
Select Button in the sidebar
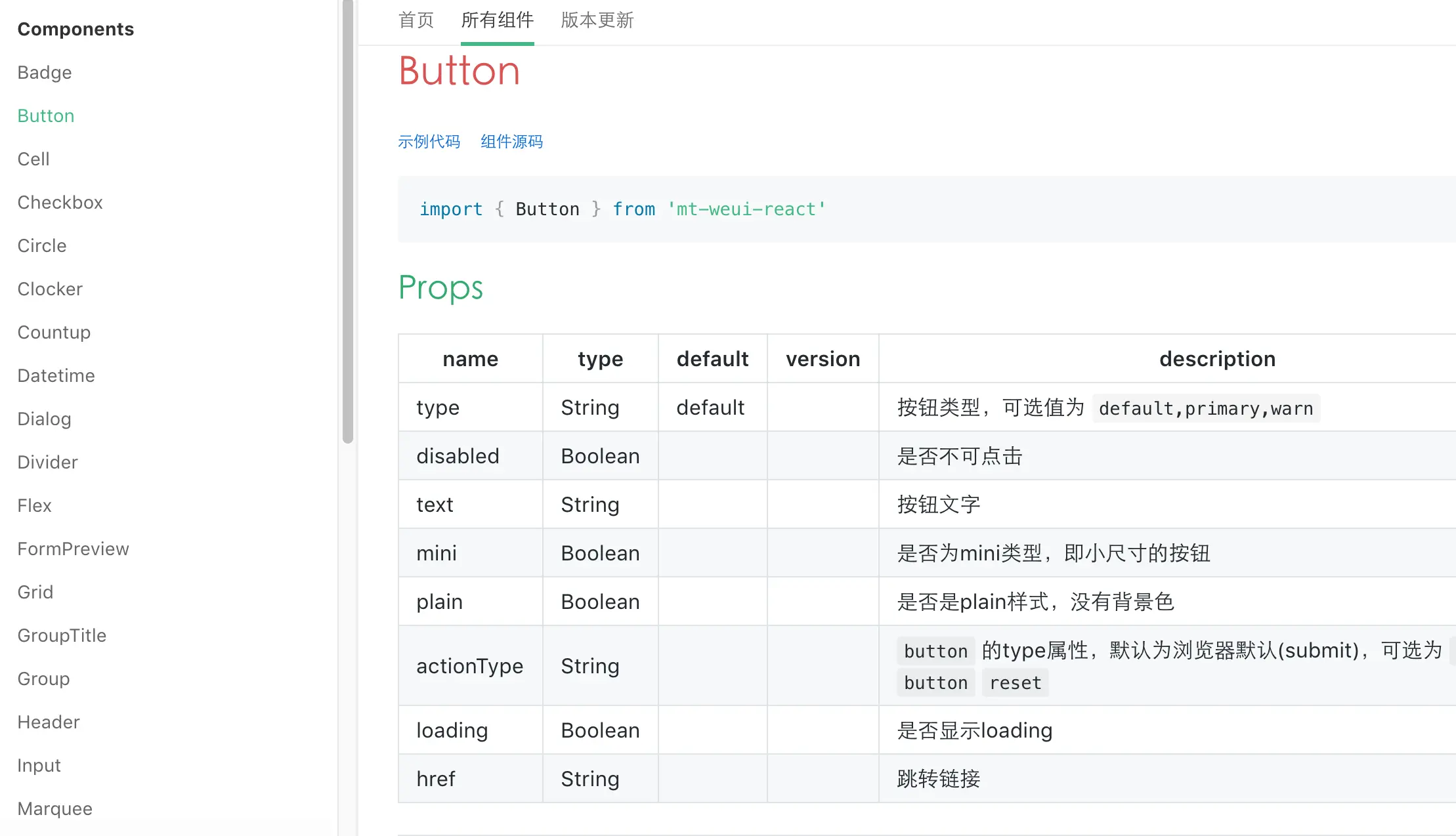click(46, 115)
